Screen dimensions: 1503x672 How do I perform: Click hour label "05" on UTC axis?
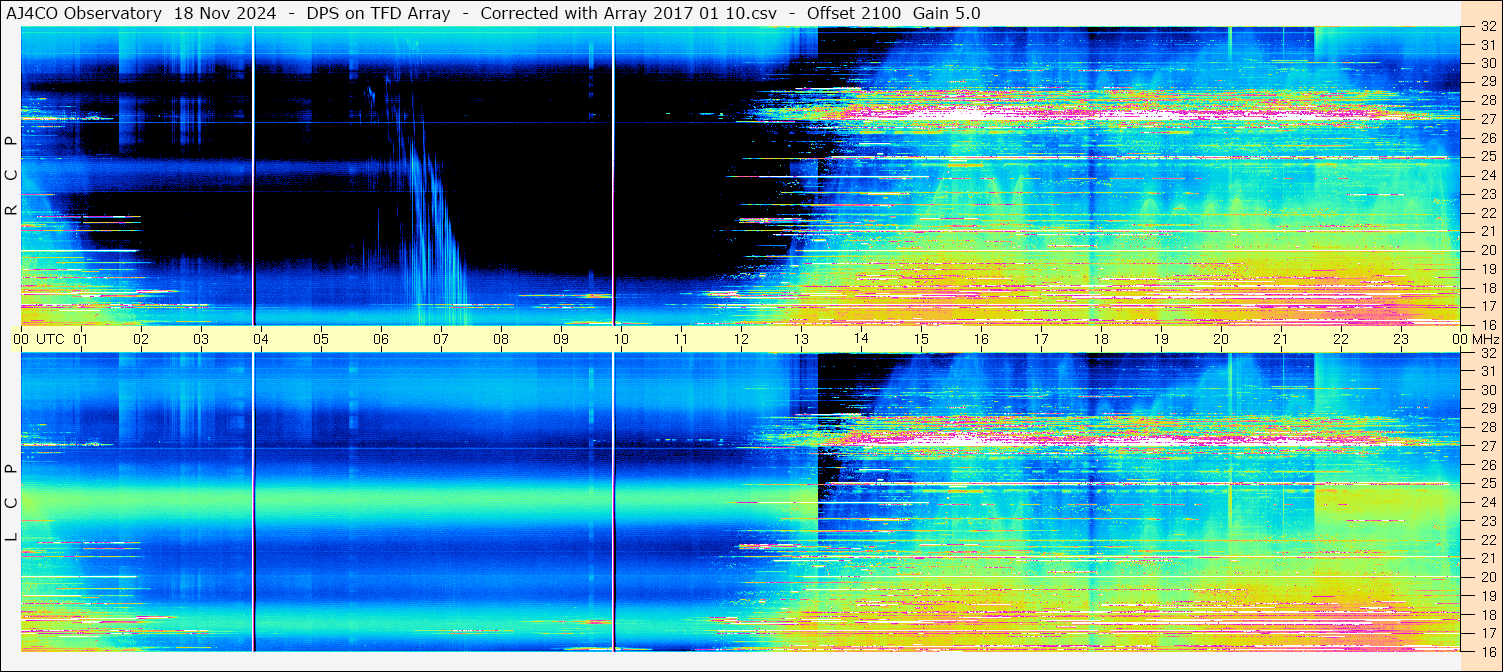click(x=321, y=340)
